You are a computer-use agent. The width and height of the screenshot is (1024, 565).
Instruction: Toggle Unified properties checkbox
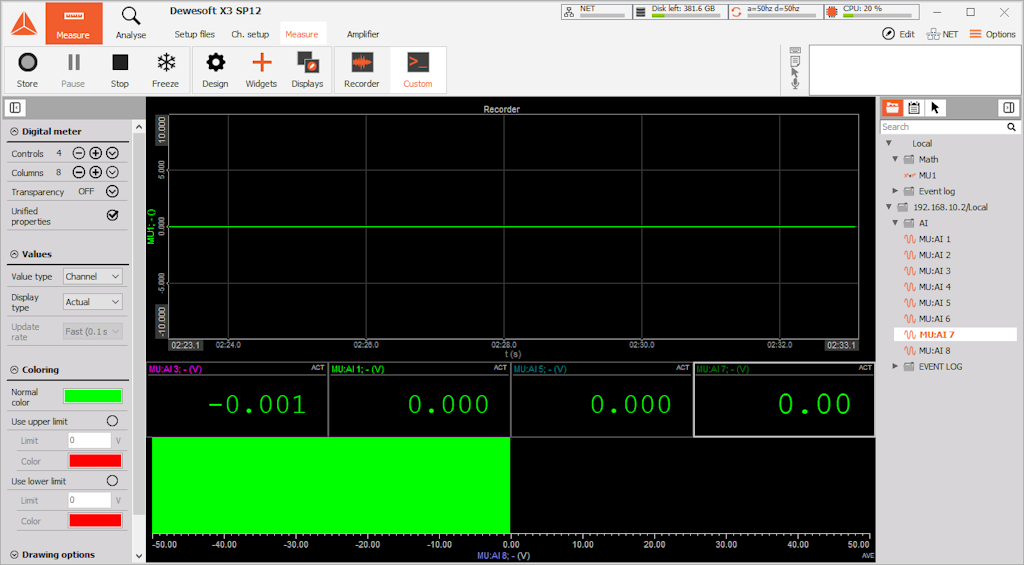point(112,215)
